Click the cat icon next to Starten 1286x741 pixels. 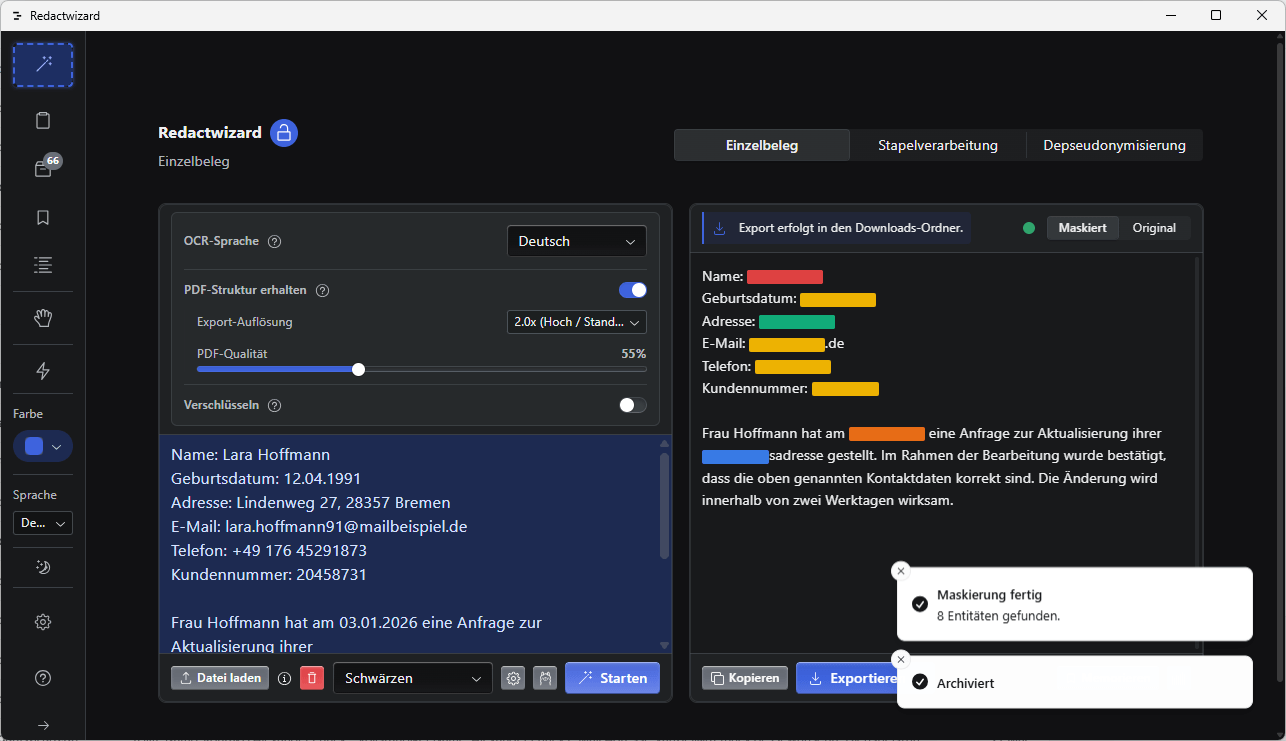pos(545,678)
